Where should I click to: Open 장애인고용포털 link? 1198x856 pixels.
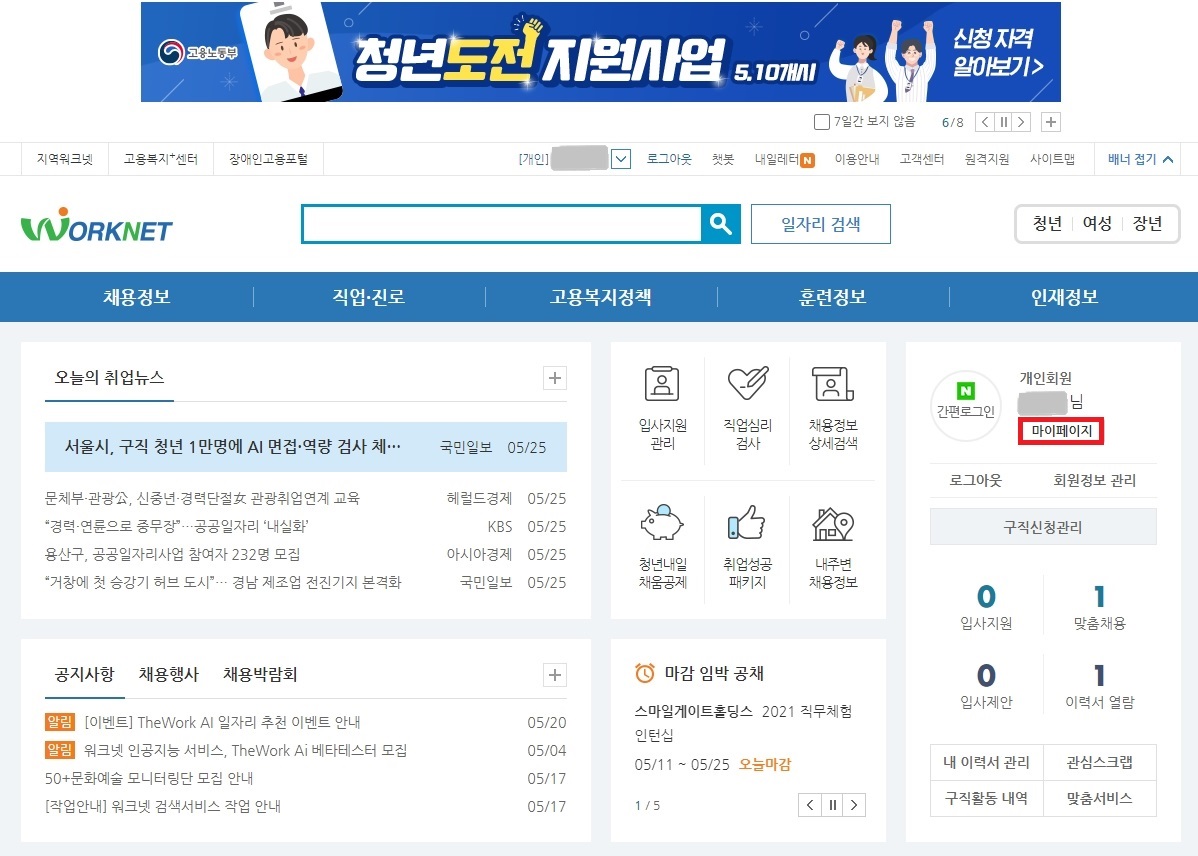click(x=268, y=159)
